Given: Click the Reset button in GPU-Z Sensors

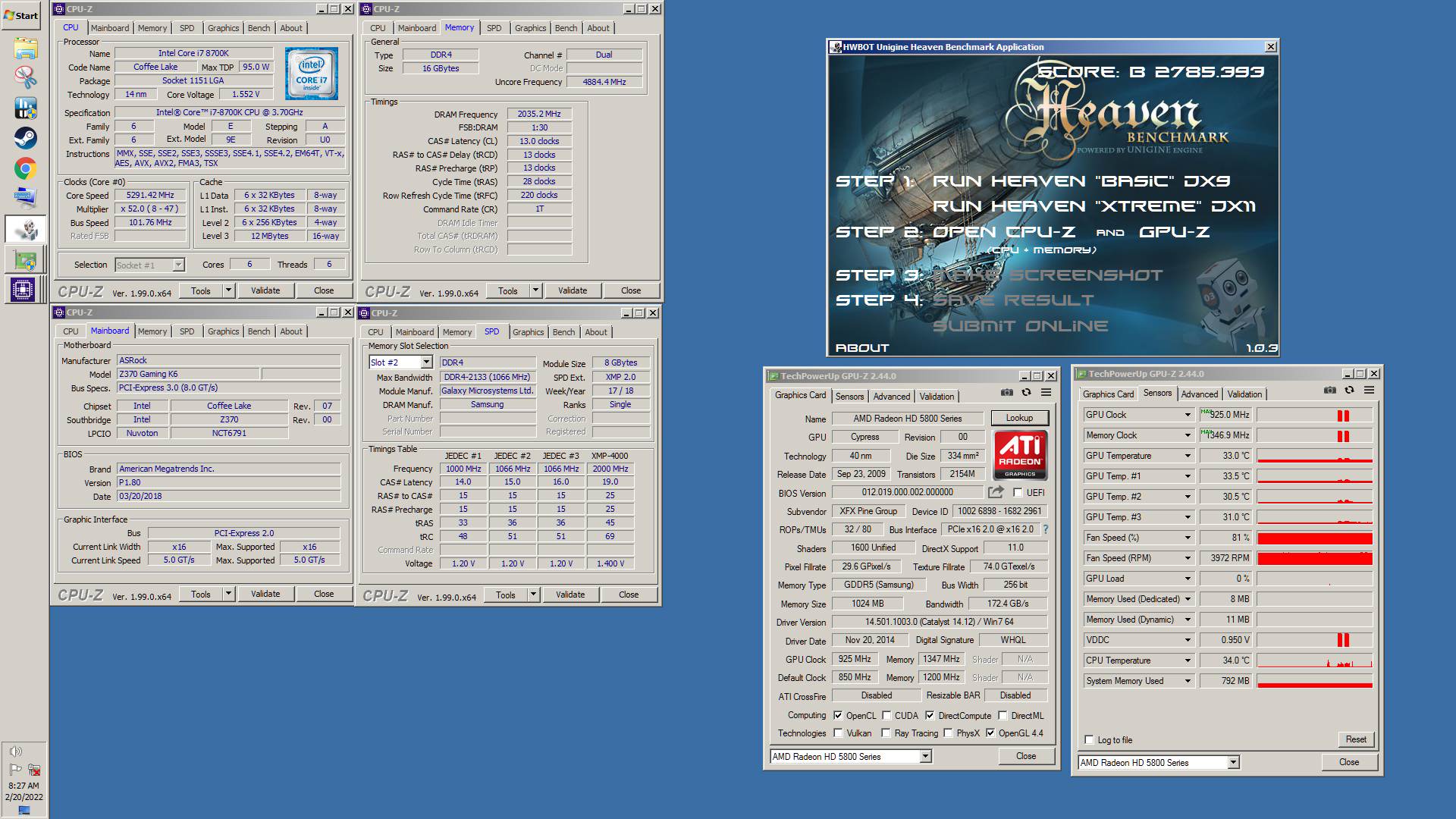Looking at the screenshot, I should pos(1356,739).
